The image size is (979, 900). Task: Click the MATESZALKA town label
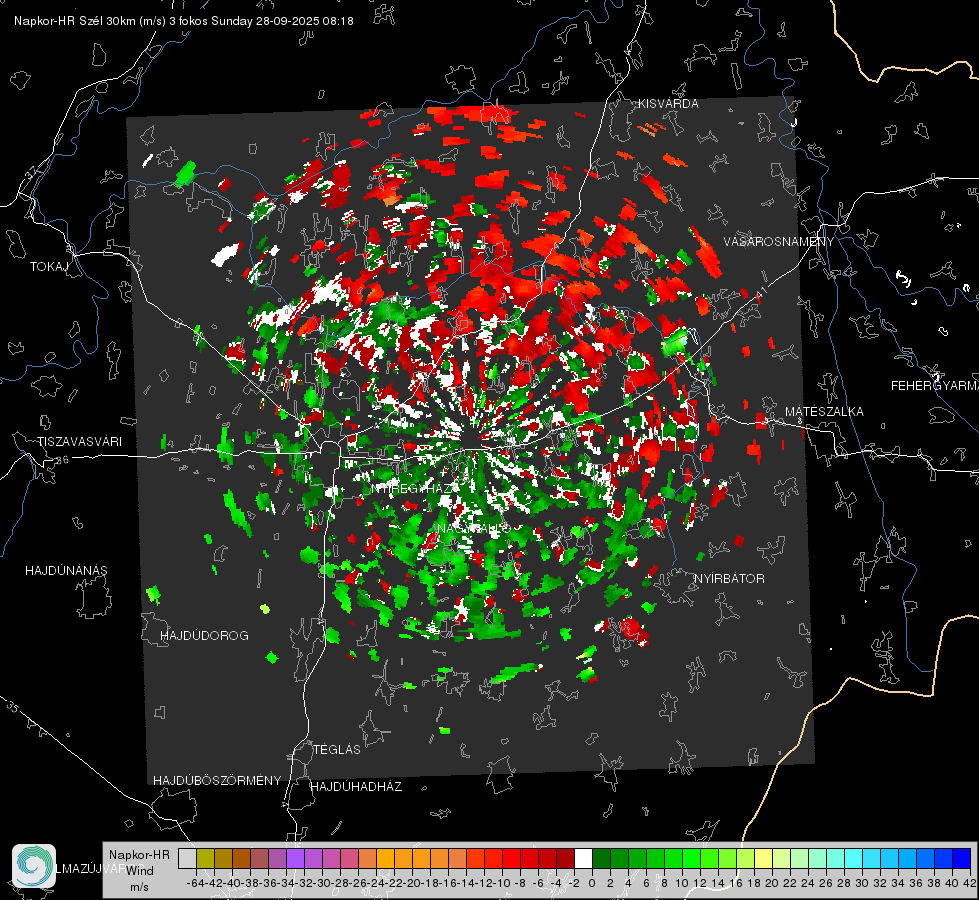(x=824, y=412)
